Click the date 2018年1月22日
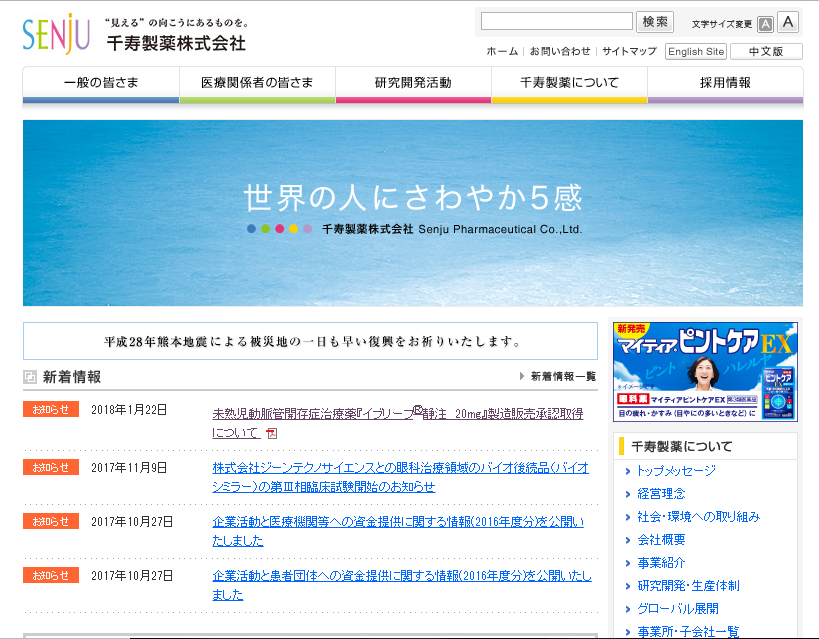This screenshot has height=639, width=819. click(129, 410)
